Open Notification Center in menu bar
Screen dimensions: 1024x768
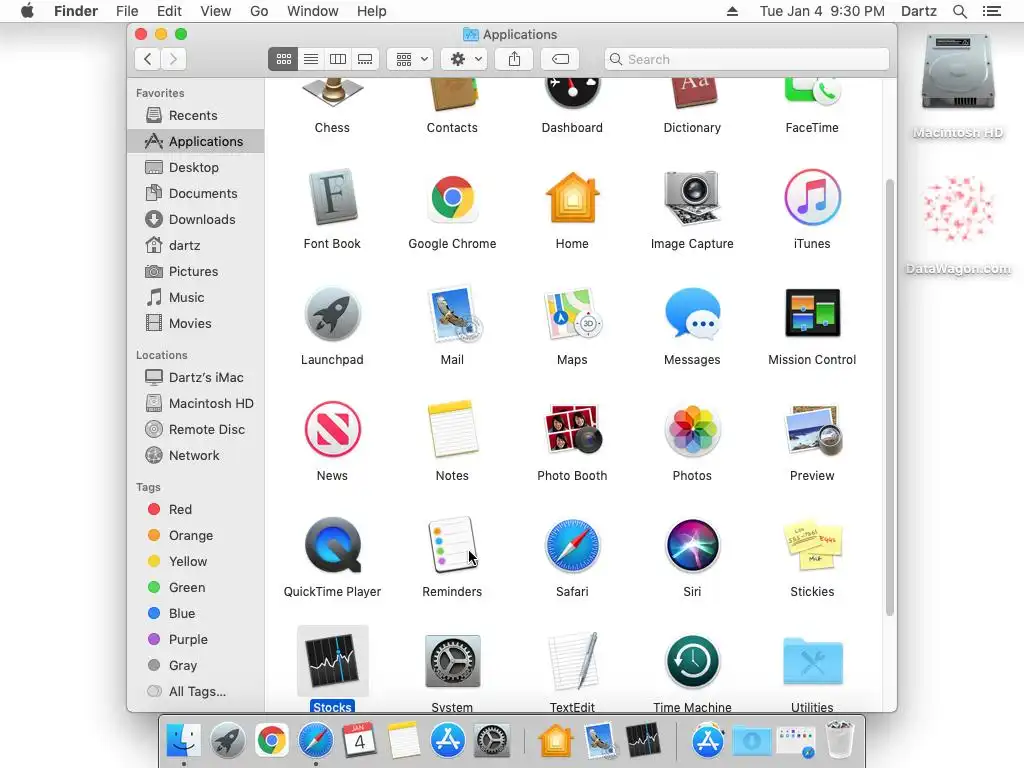coord(991,11)
